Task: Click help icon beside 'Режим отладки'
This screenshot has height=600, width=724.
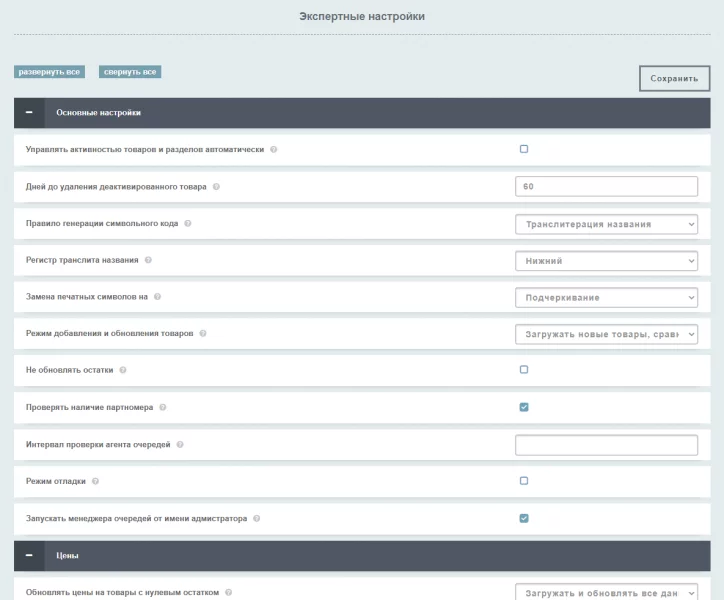Action: [96, 481]
